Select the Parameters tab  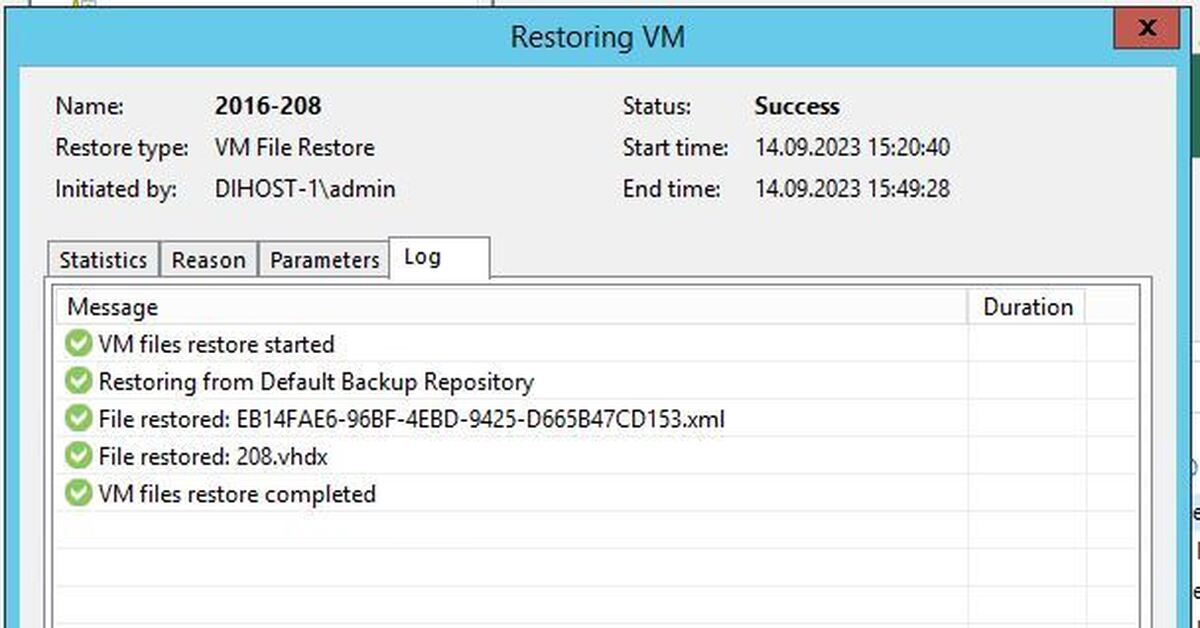[325, 260]
